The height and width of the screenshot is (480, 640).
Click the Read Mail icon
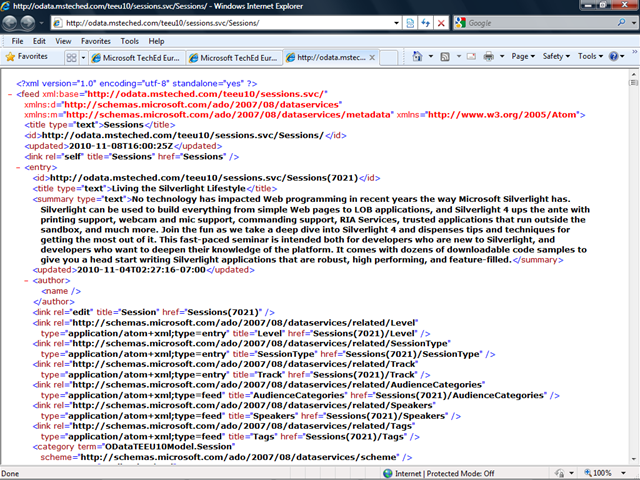tap(471, 56)
